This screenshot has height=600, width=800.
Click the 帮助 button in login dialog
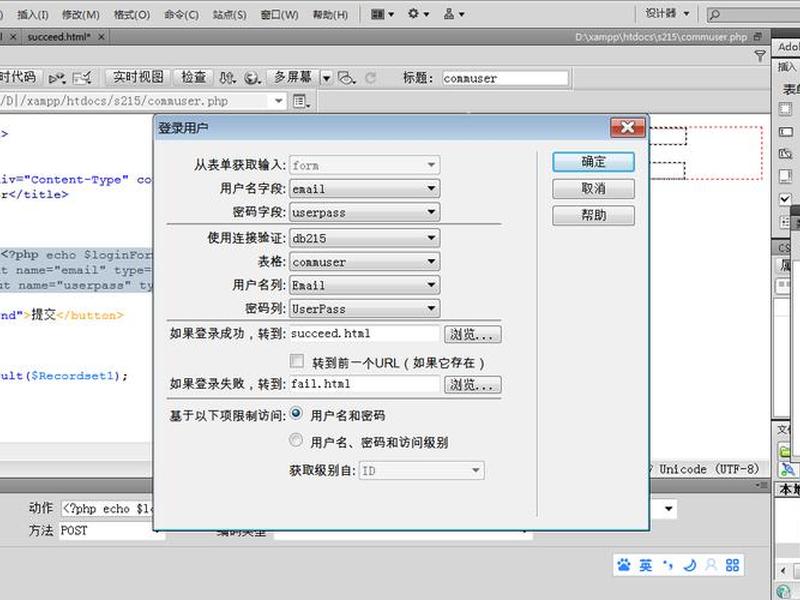click(x=593, y=215)
